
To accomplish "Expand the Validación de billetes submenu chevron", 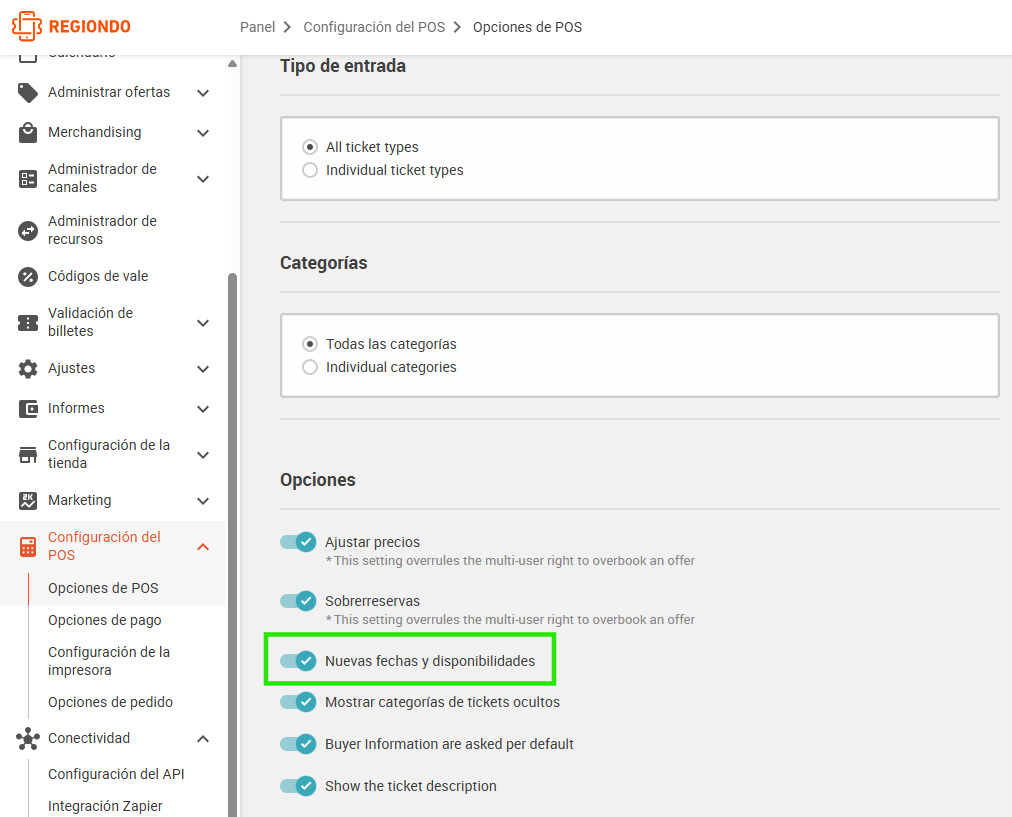I will coord(203,323).
